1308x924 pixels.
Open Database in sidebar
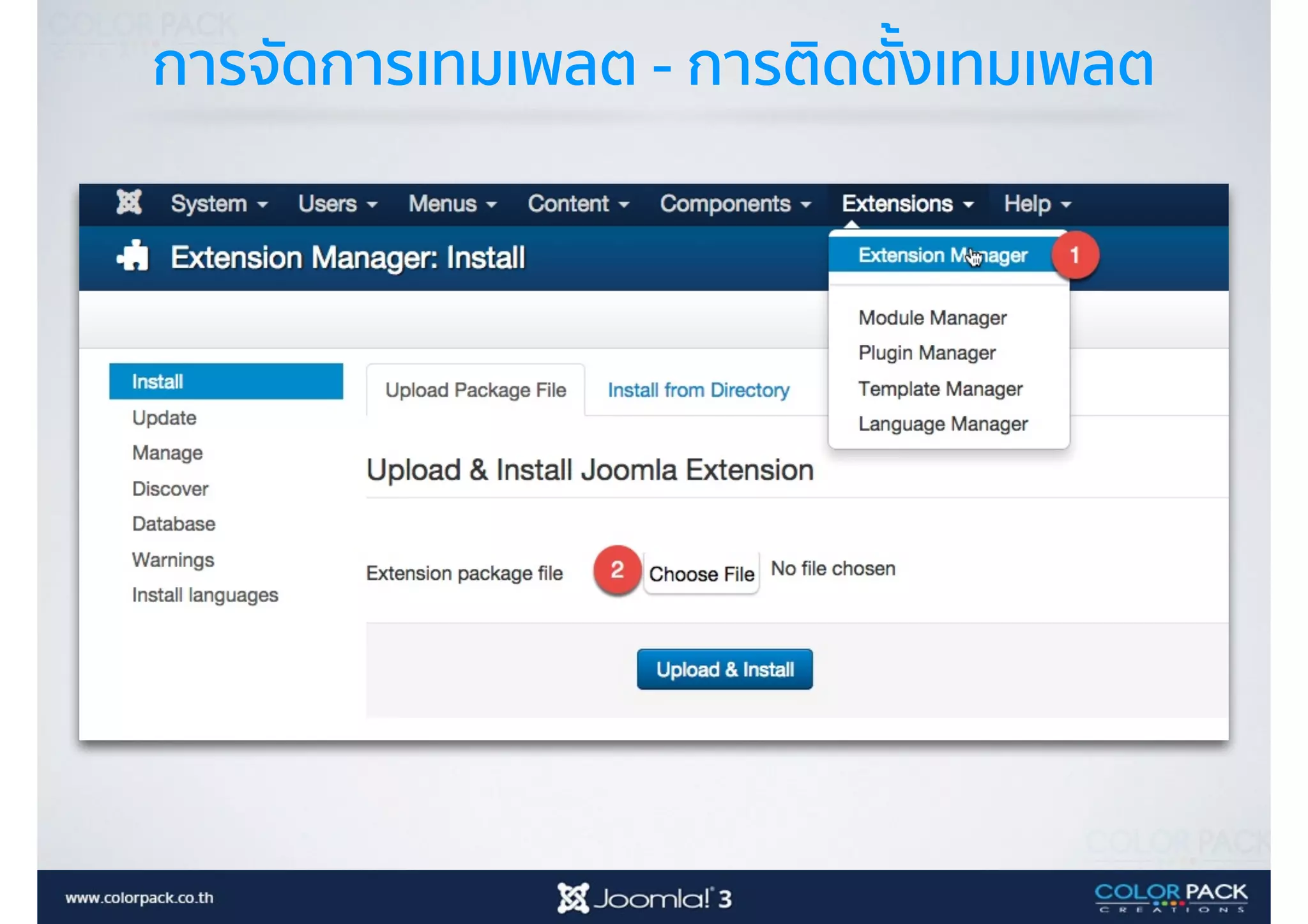[x=174, y=524]
